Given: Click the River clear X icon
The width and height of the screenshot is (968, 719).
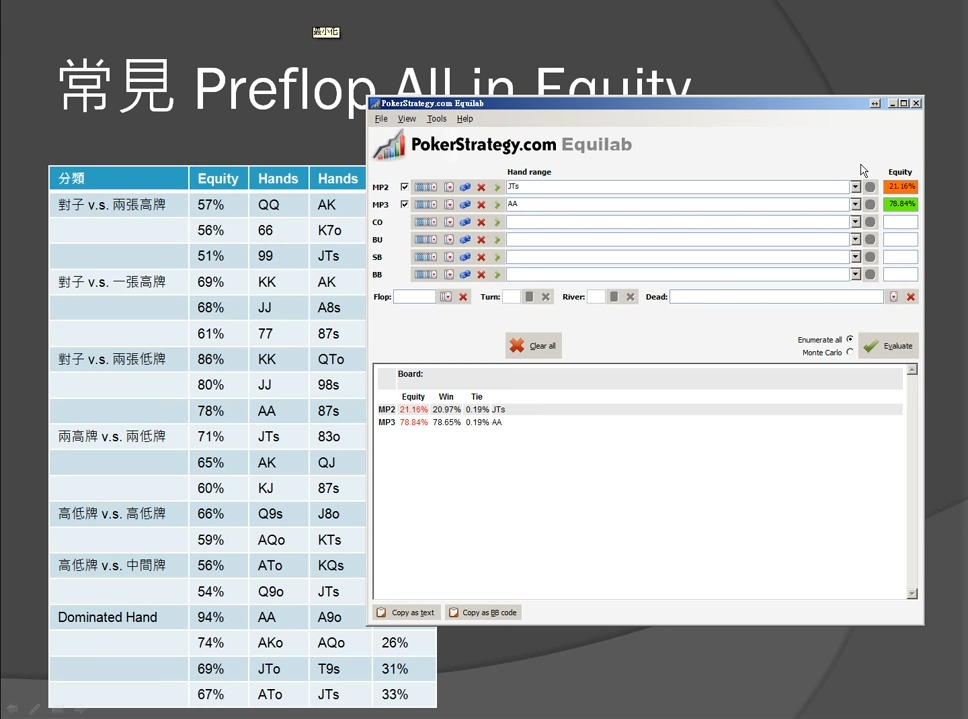Looking at the screenshot, I should [x=630, y=297].
